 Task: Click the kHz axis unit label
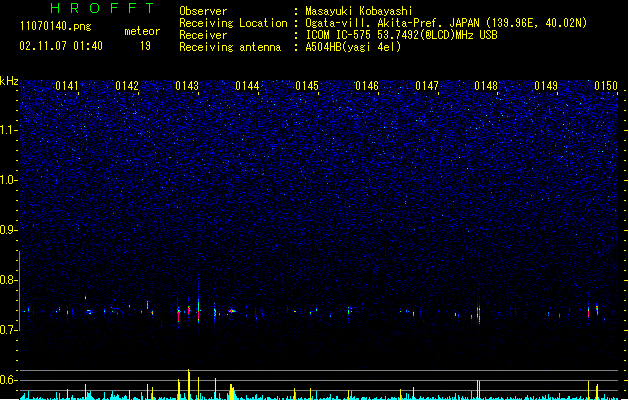tap(9, 81)
